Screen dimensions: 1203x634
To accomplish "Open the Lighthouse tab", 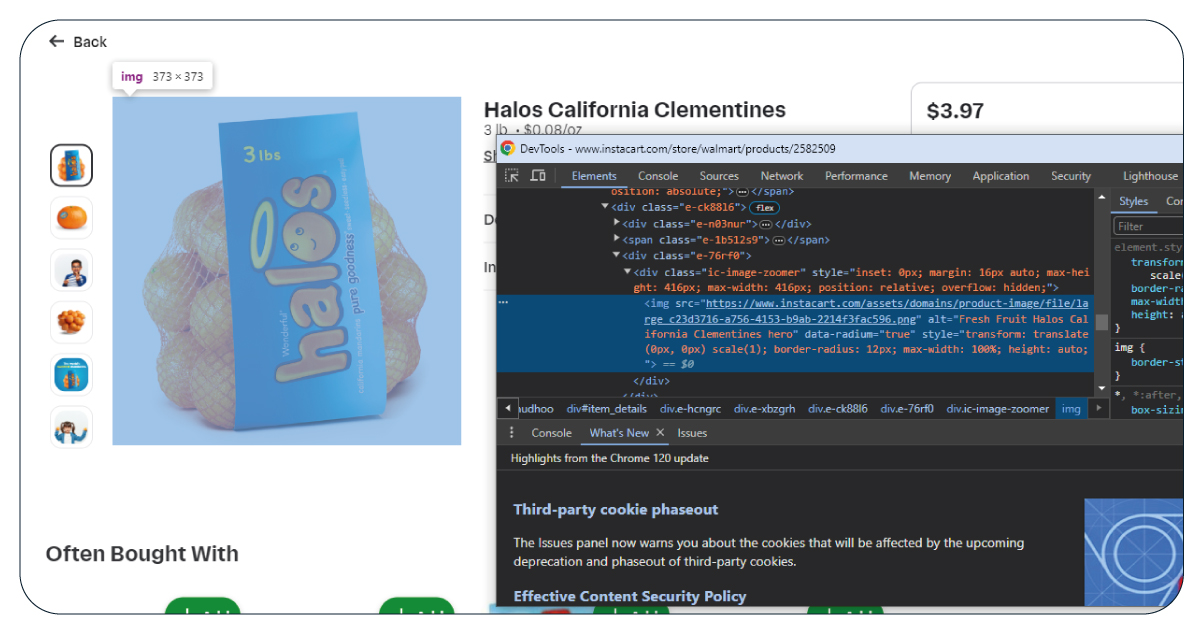I will tap(1150, 176).
